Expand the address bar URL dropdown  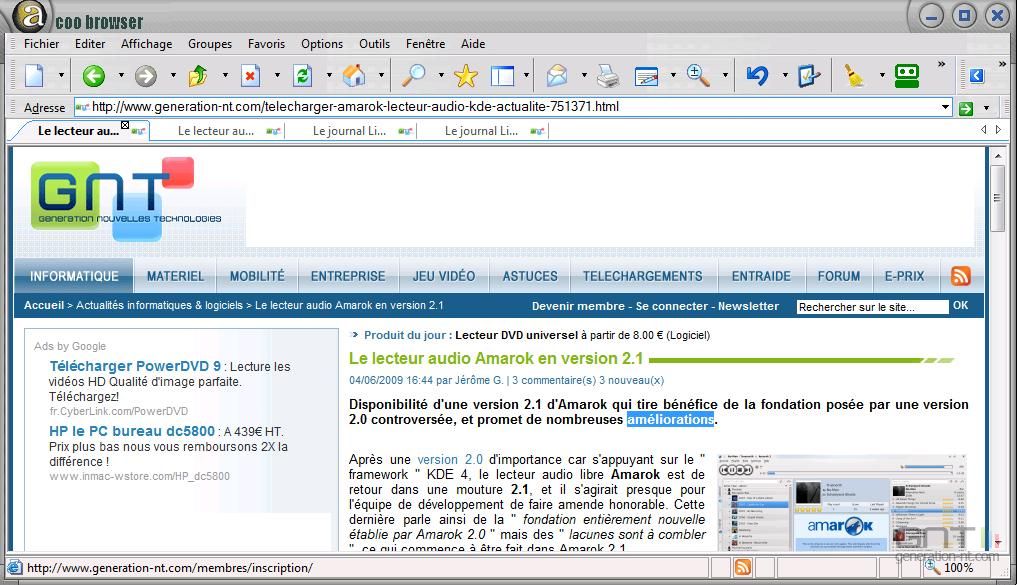point(945,107)
